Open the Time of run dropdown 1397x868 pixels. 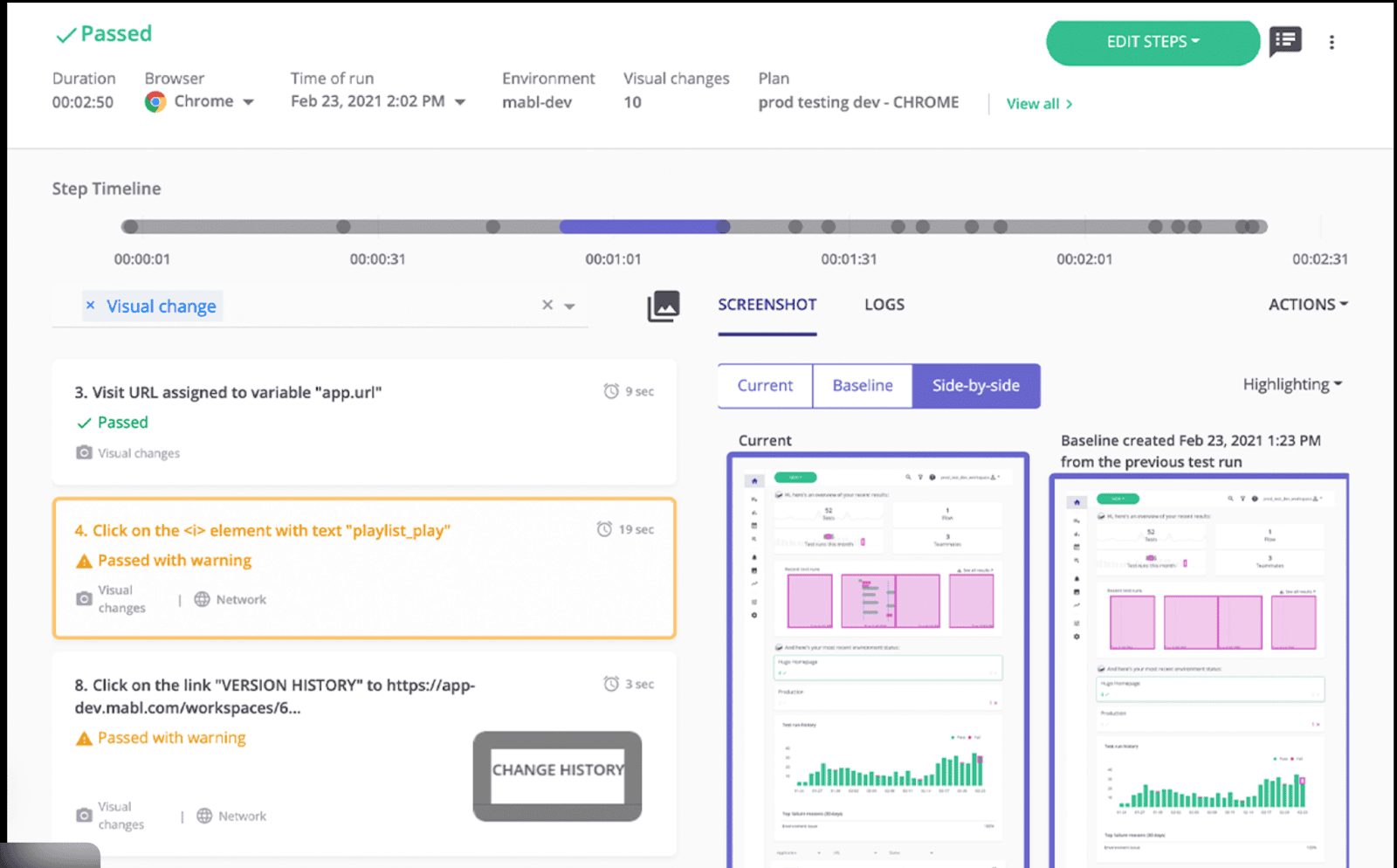460,102
